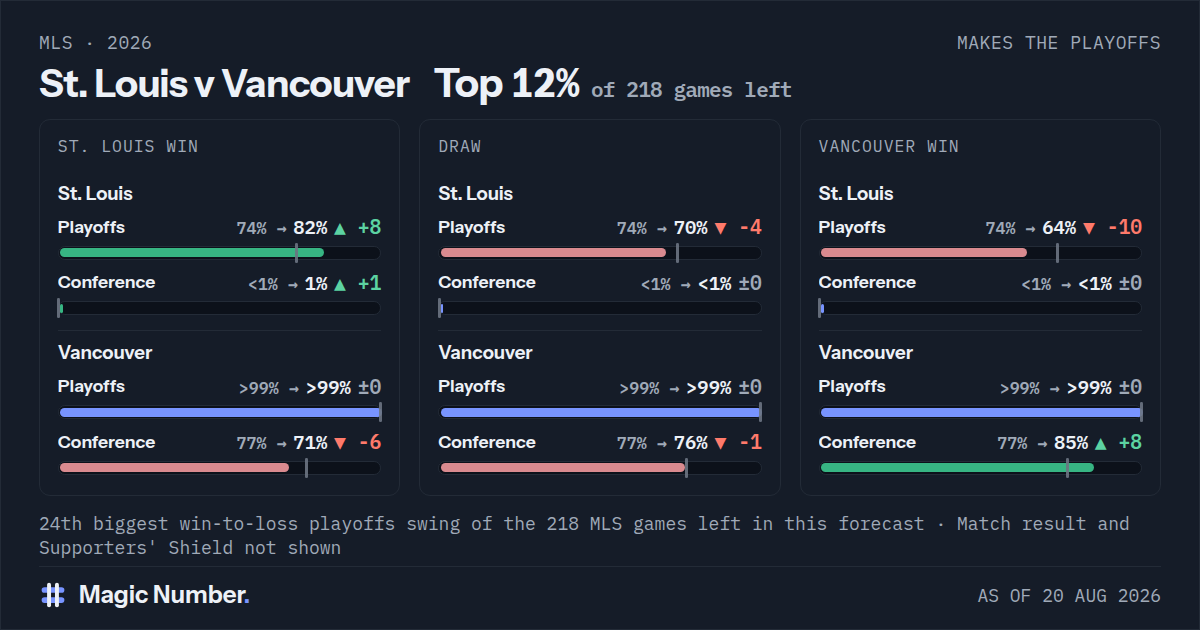Click St. Louis playoffs green bar in win panel
This screenshot has height=630, width=1200.
tap(192, 253)
